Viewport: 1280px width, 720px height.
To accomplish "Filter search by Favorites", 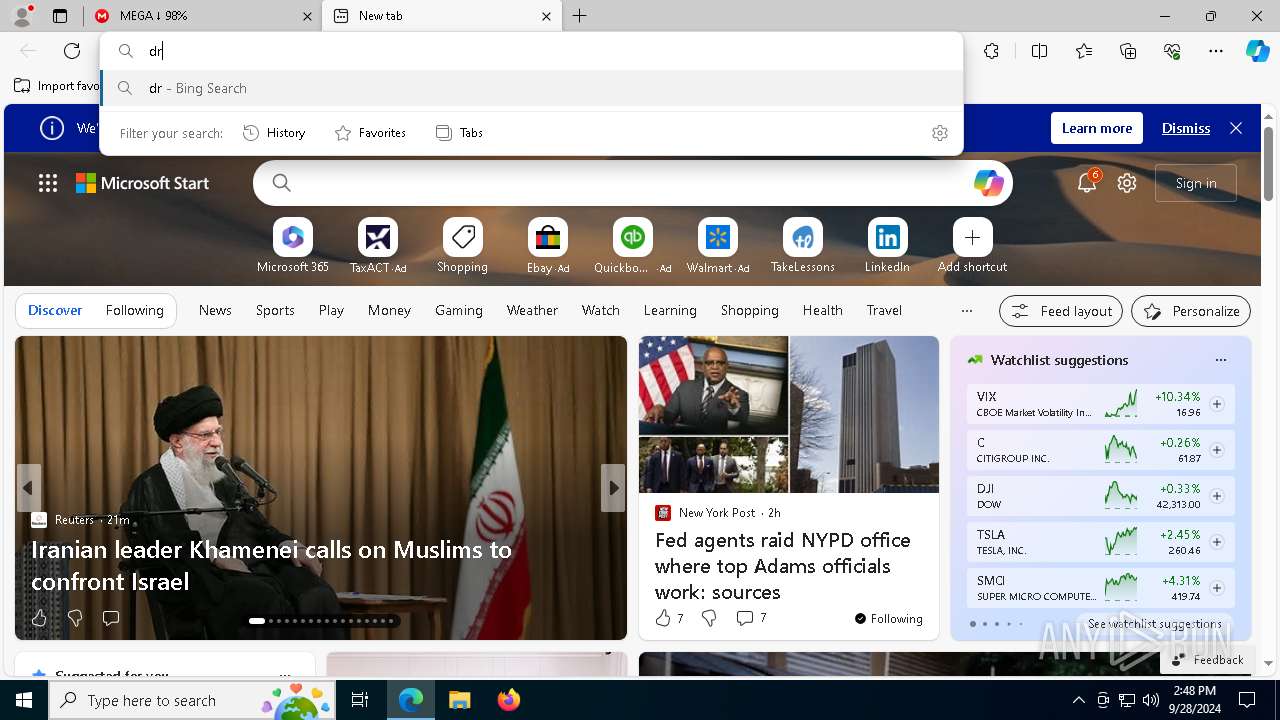I will [x=370, y=133].
